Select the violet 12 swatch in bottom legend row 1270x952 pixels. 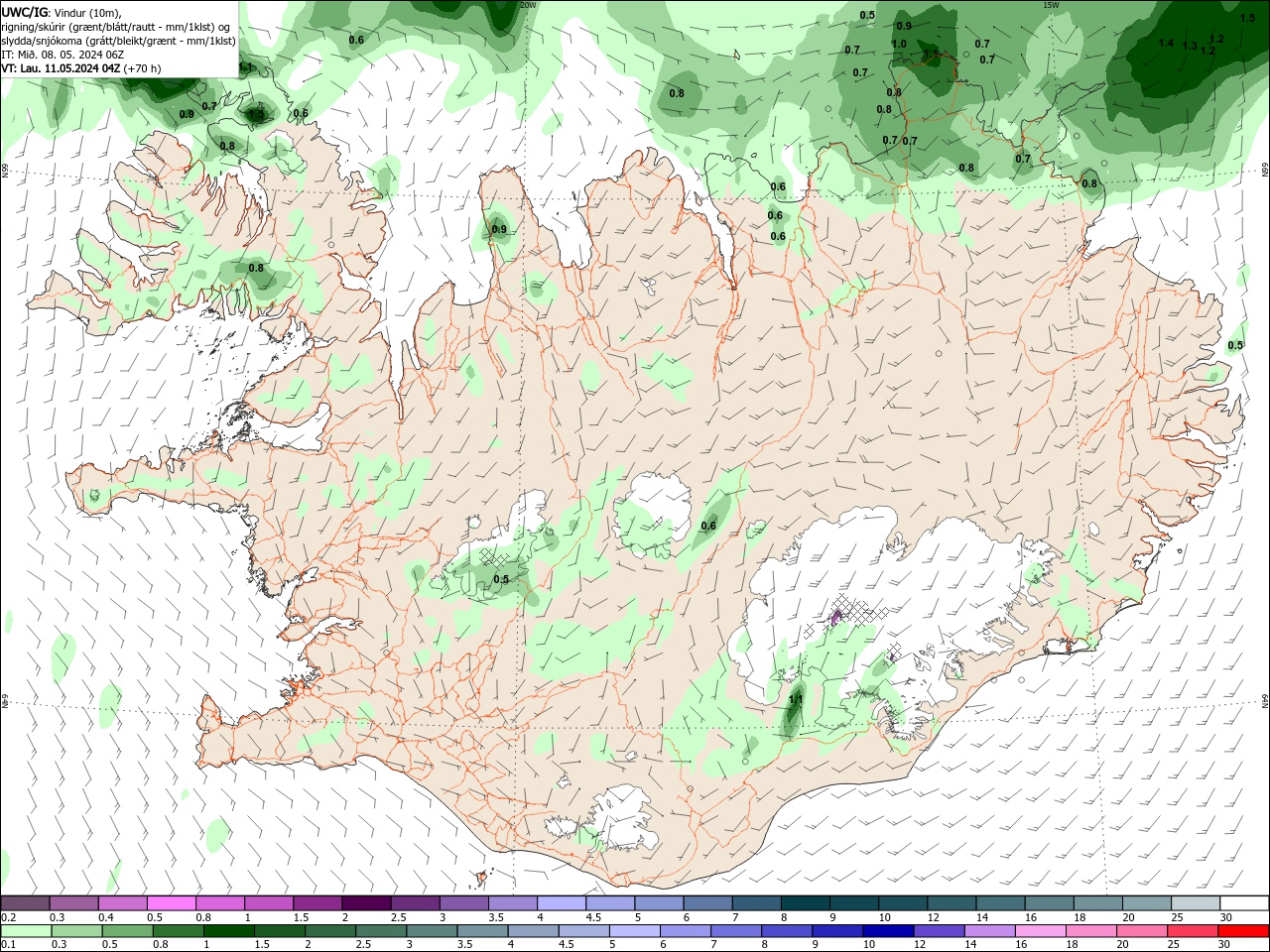[938, 931]
